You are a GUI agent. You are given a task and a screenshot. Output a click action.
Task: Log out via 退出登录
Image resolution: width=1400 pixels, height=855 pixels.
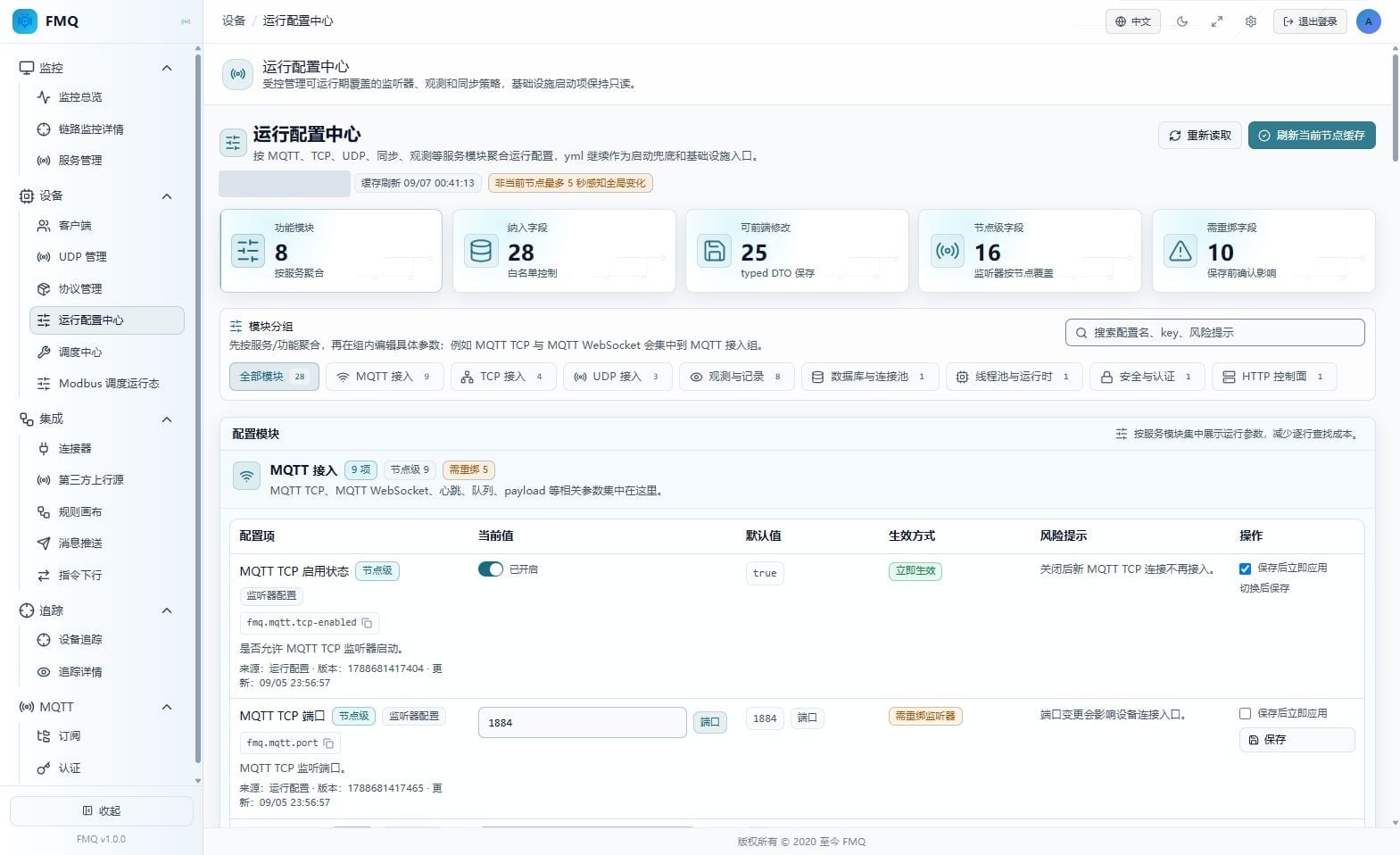pos(1310,21)
